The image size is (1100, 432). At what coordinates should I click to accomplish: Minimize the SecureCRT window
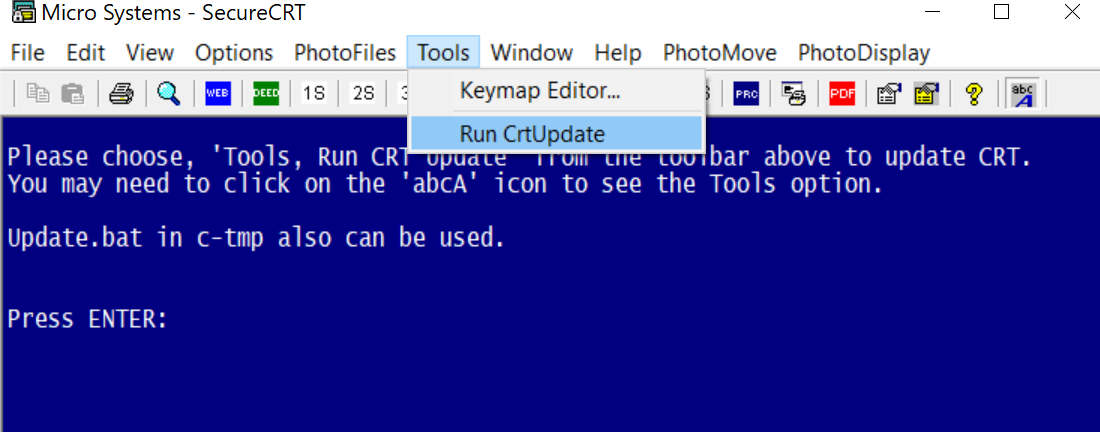[932, 12]
